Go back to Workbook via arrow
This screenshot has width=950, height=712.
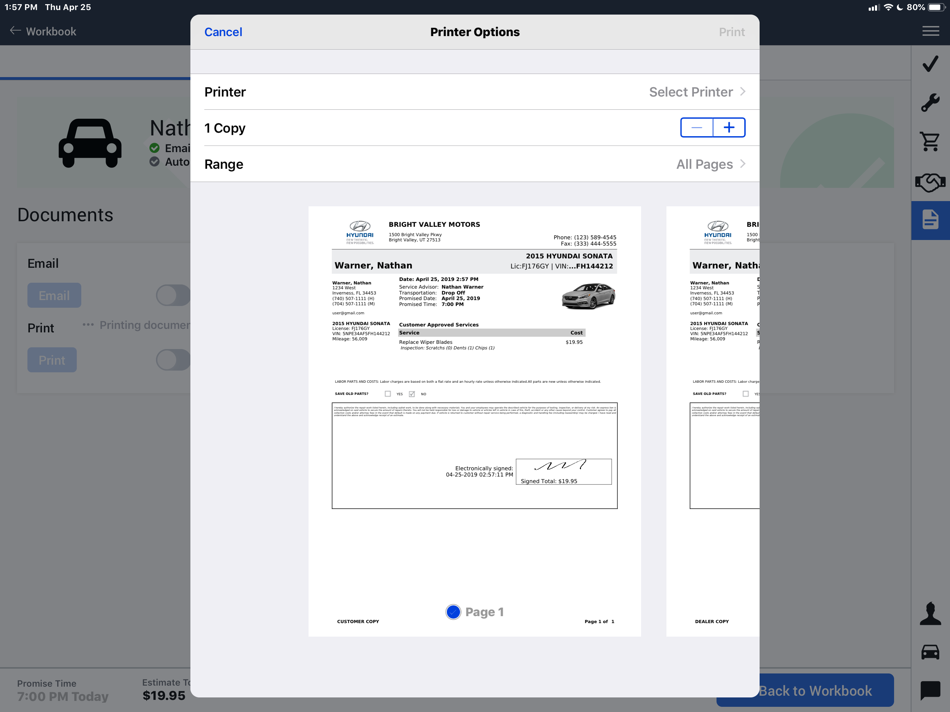[43, 32]
